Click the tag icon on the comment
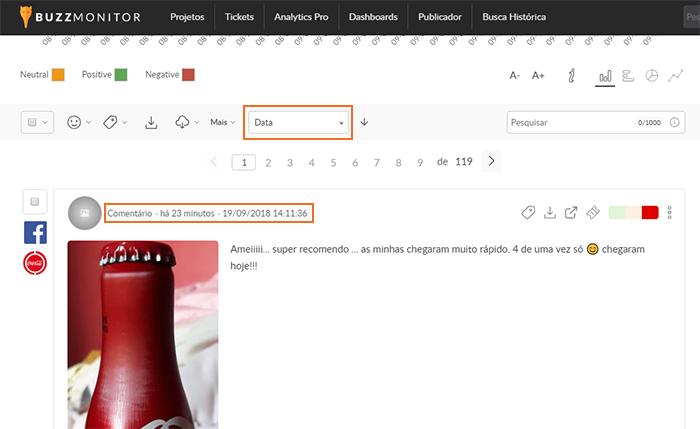The width and height of the screenshot is (700, 429). (x=528, y=212)
